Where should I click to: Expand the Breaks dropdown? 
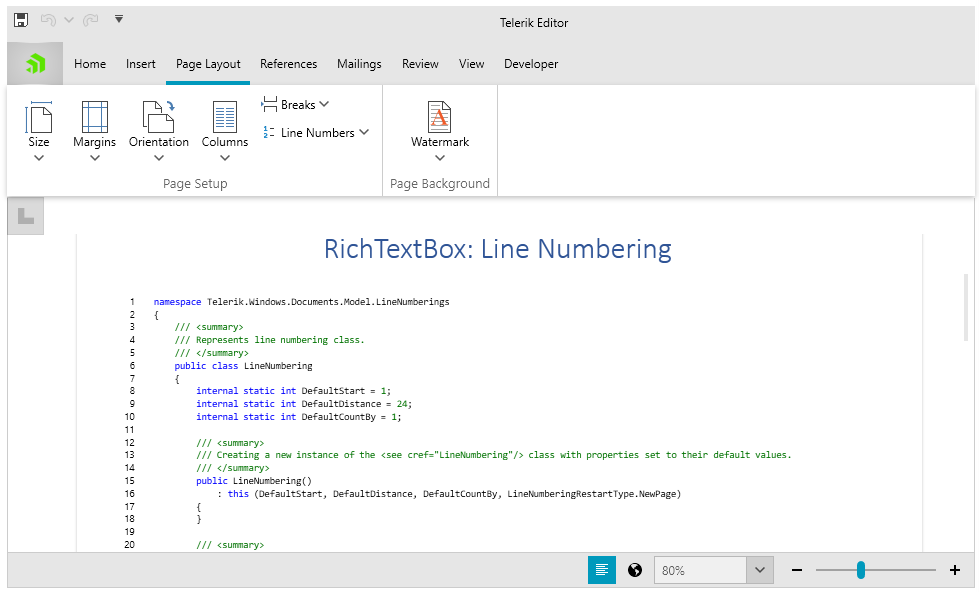point(295,103)
